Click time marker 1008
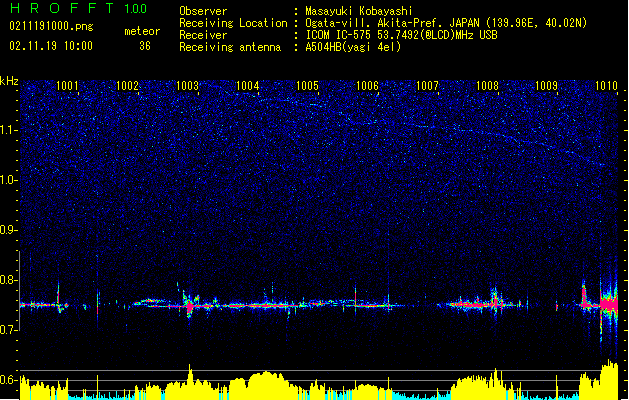 pos(487,86)
